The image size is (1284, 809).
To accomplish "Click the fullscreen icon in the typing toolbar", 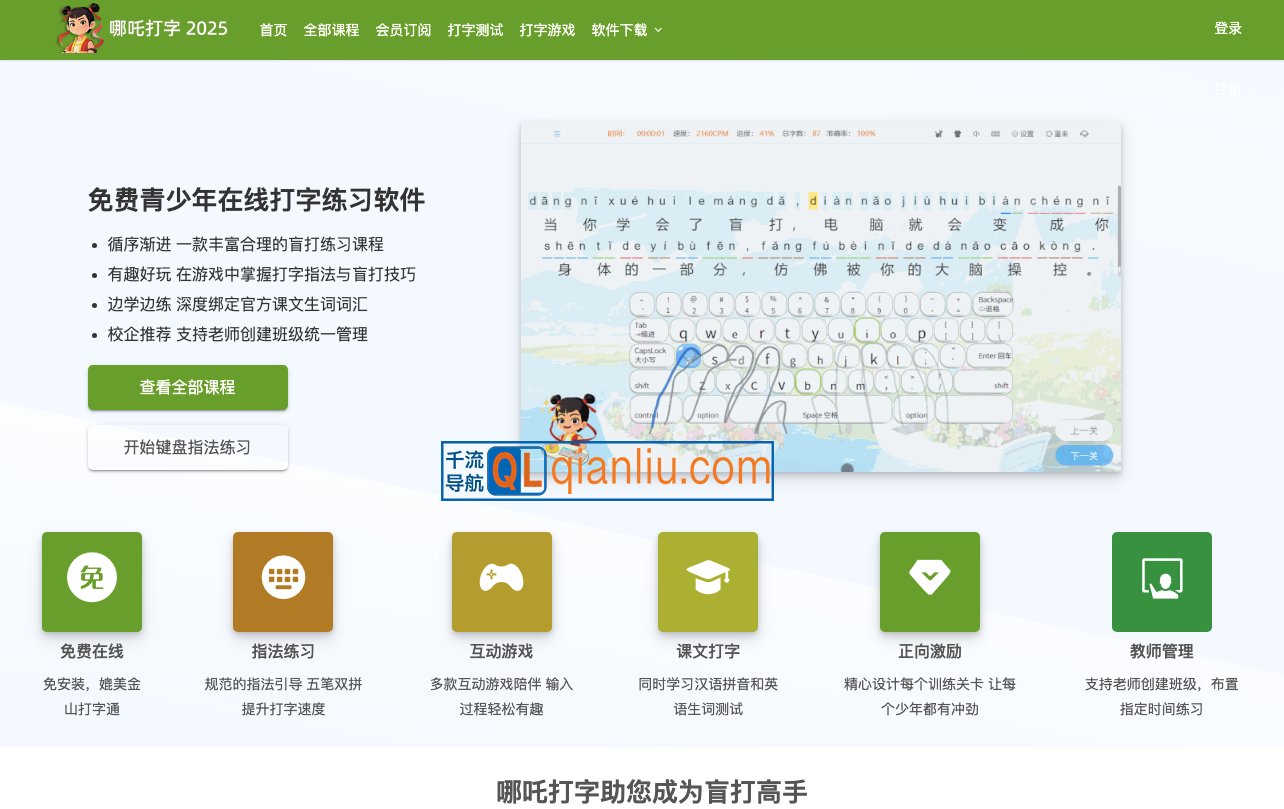I will [1084, 133].
